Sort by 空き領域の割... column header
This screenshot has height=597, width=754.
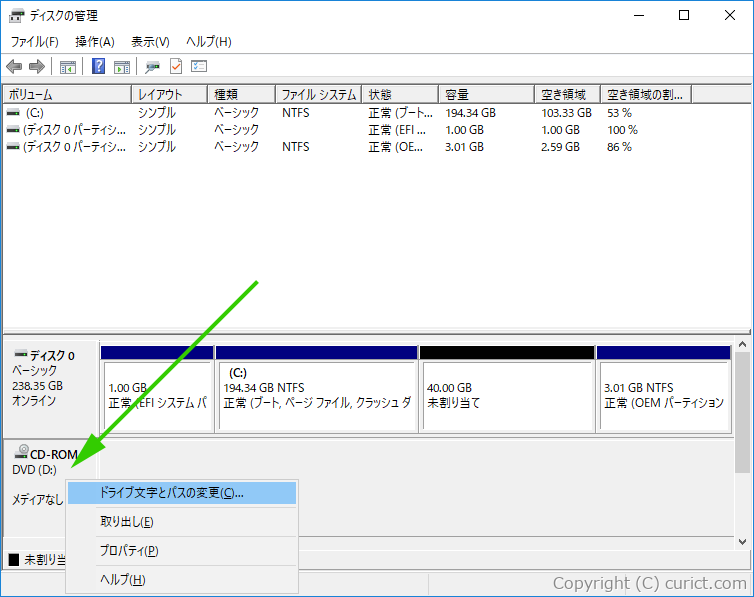646,95
